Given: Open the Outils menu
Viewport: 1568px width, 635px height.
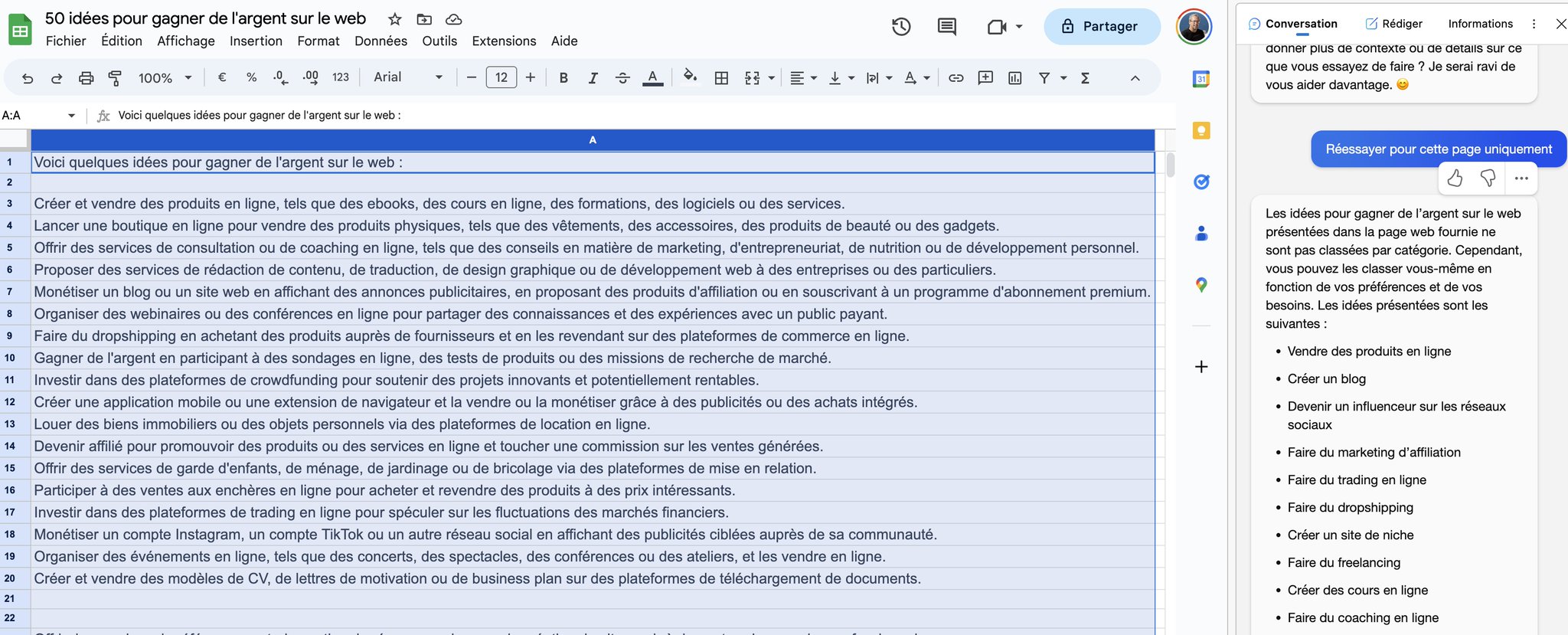Looking at the screenshot, I should 439,41.
